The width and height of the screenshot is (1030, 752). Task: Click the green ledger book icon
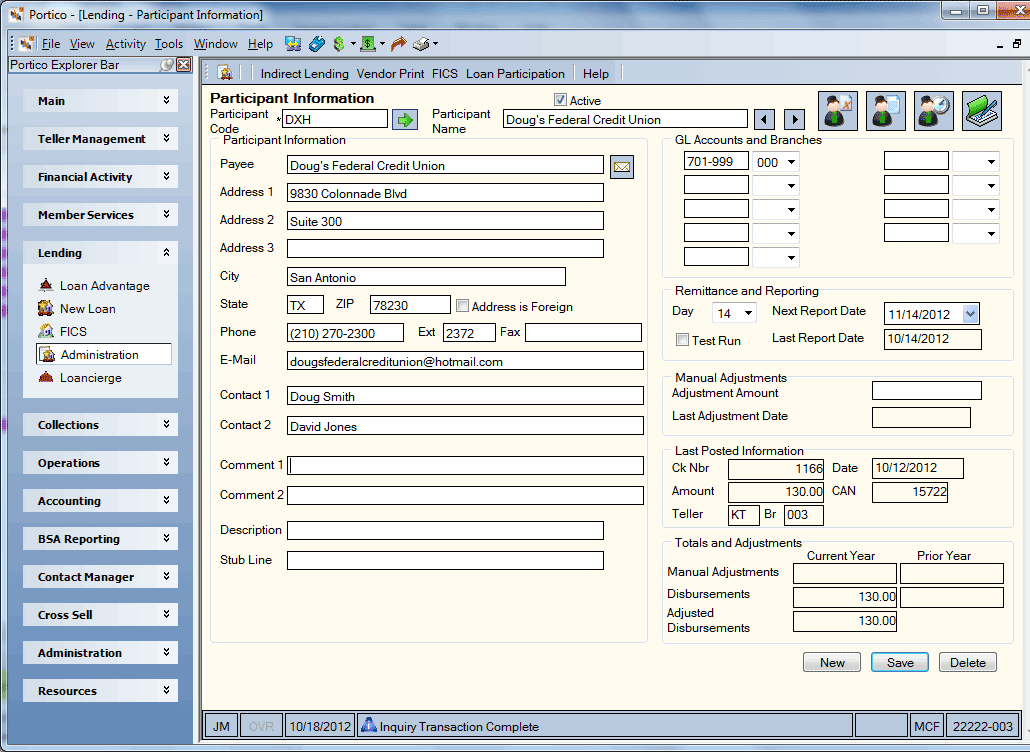point(981,111)
